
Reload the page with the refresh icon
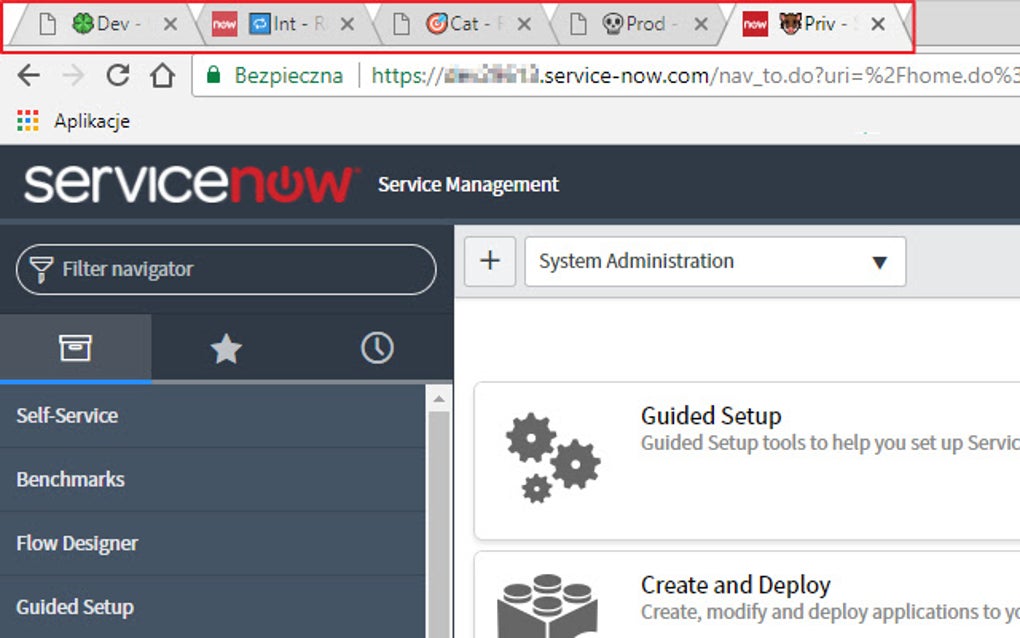[118, 75]
